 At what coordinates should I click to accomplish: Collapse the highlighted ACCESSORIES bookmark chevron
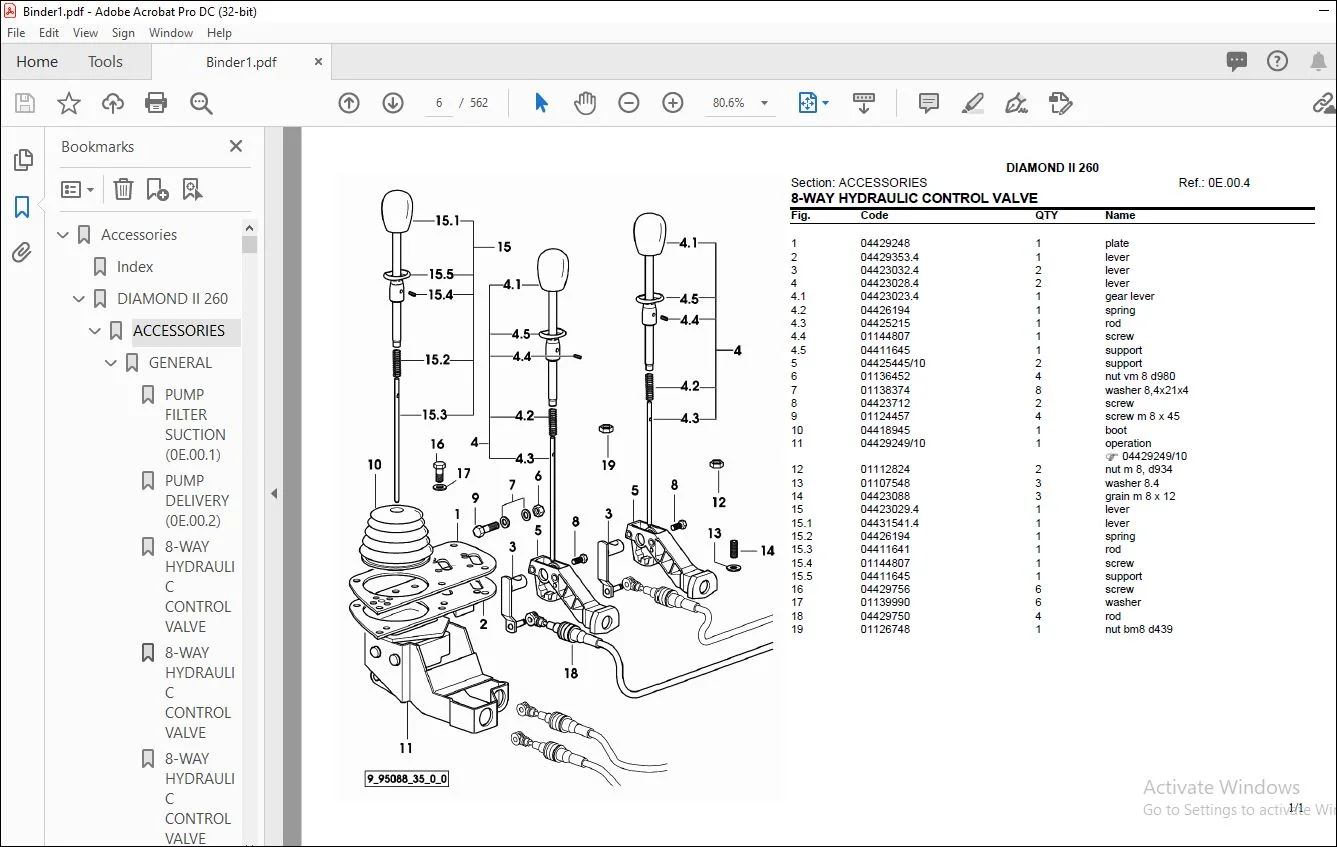(95, 331)
